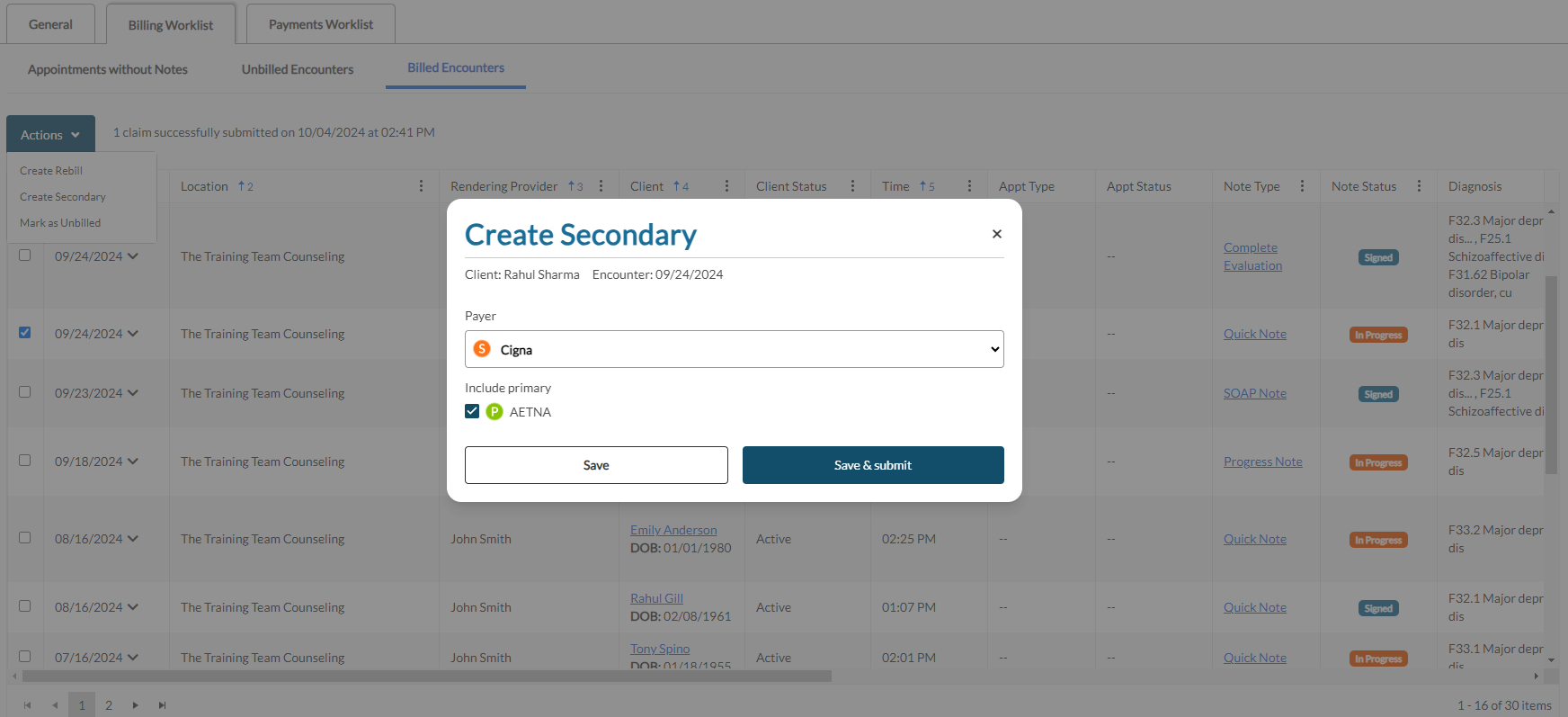Expand the 08/16/2024 Emily Anderson row chevron
Image resolution: width=1568 pixels, height=717 pixels.
tap(133, 539)
